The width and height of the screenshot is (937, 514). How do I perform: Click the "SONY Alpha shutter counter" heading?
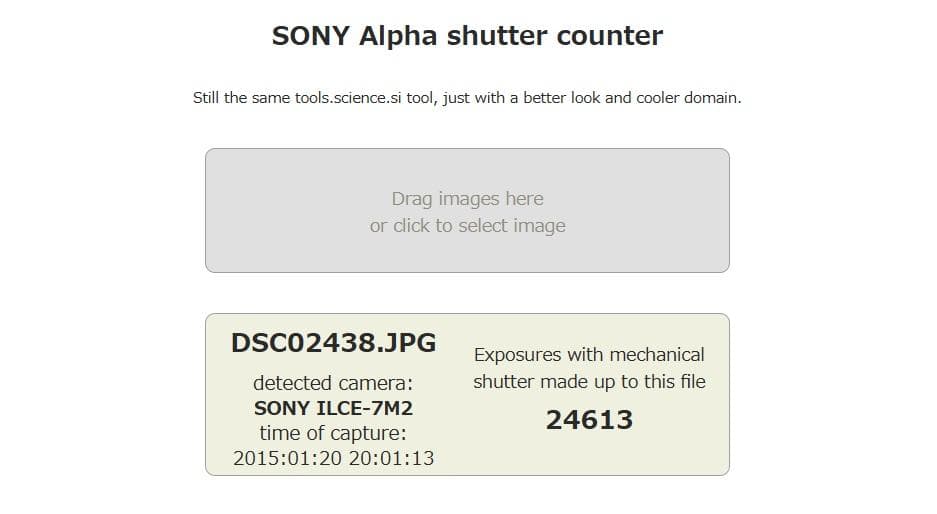coord(467,36)
